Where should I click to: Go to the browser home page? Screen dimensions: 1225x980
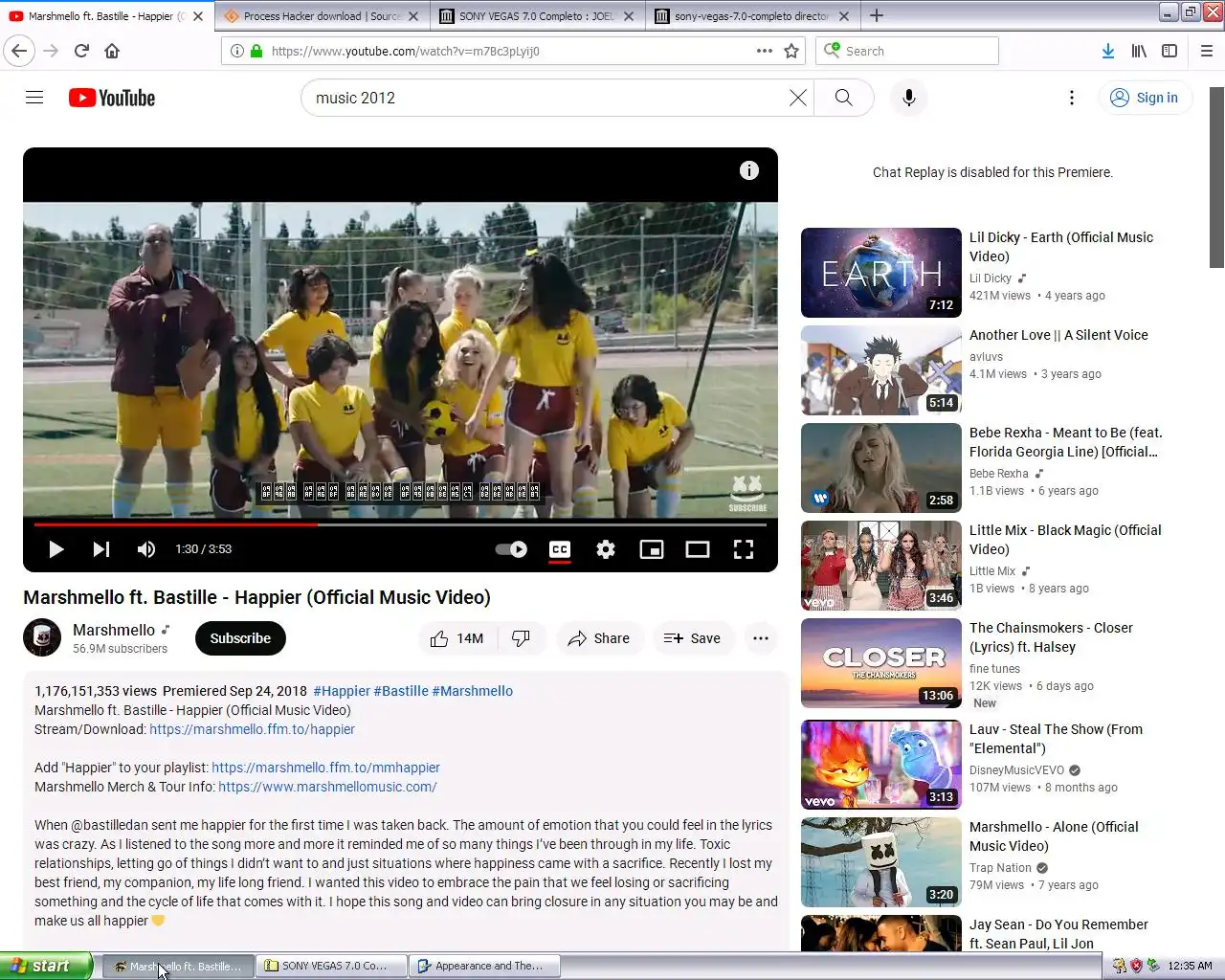point(112,51)
